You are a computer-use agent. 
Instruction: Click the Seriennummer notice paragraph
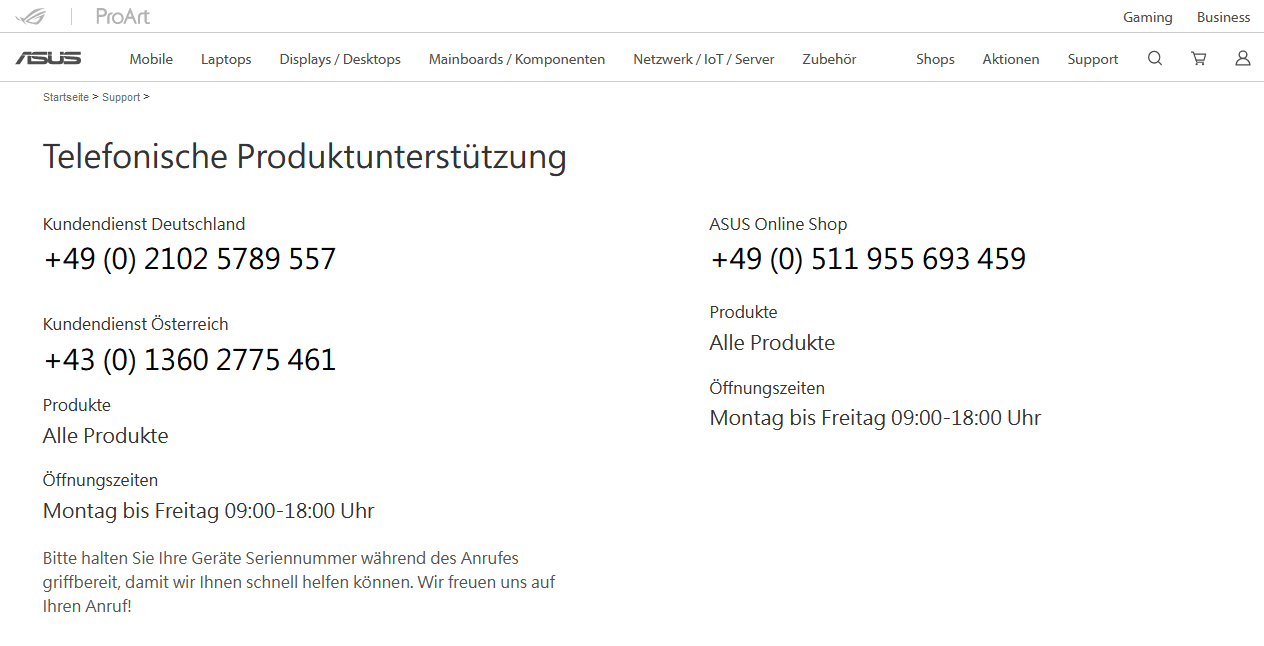click(299, 582)
